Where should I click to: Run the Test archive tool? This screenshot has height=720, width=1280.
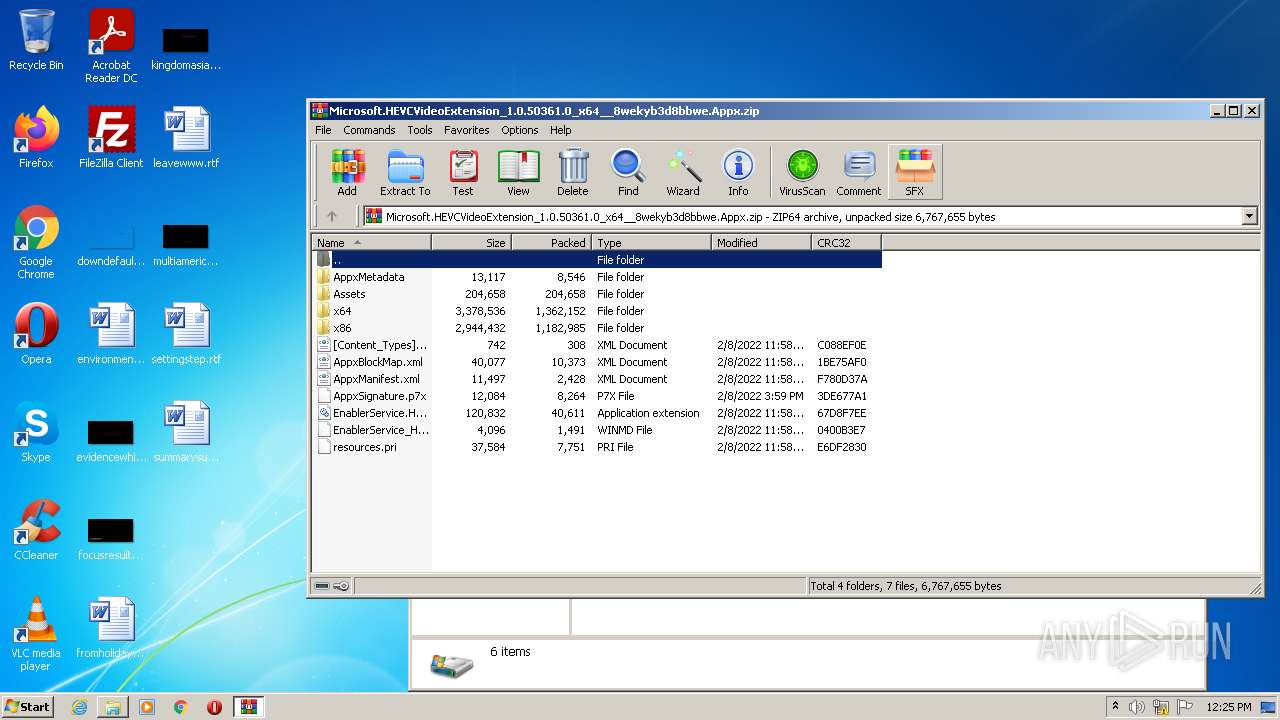point(463,172)
